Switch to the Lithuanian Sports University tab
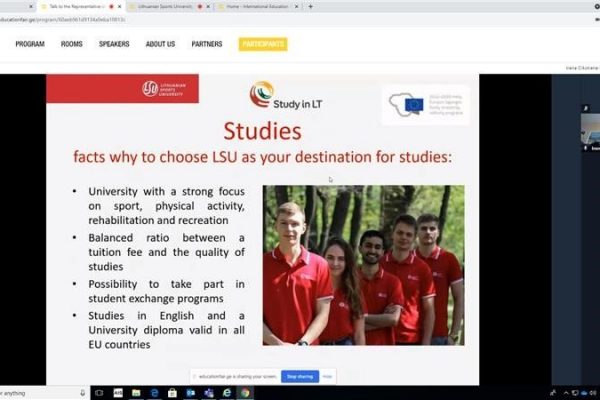The width and height of the screenshot is (600, 400). (165, 7)
